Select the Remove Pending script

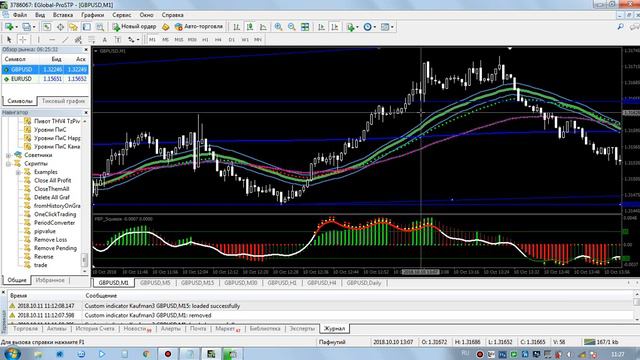(55, 248)
